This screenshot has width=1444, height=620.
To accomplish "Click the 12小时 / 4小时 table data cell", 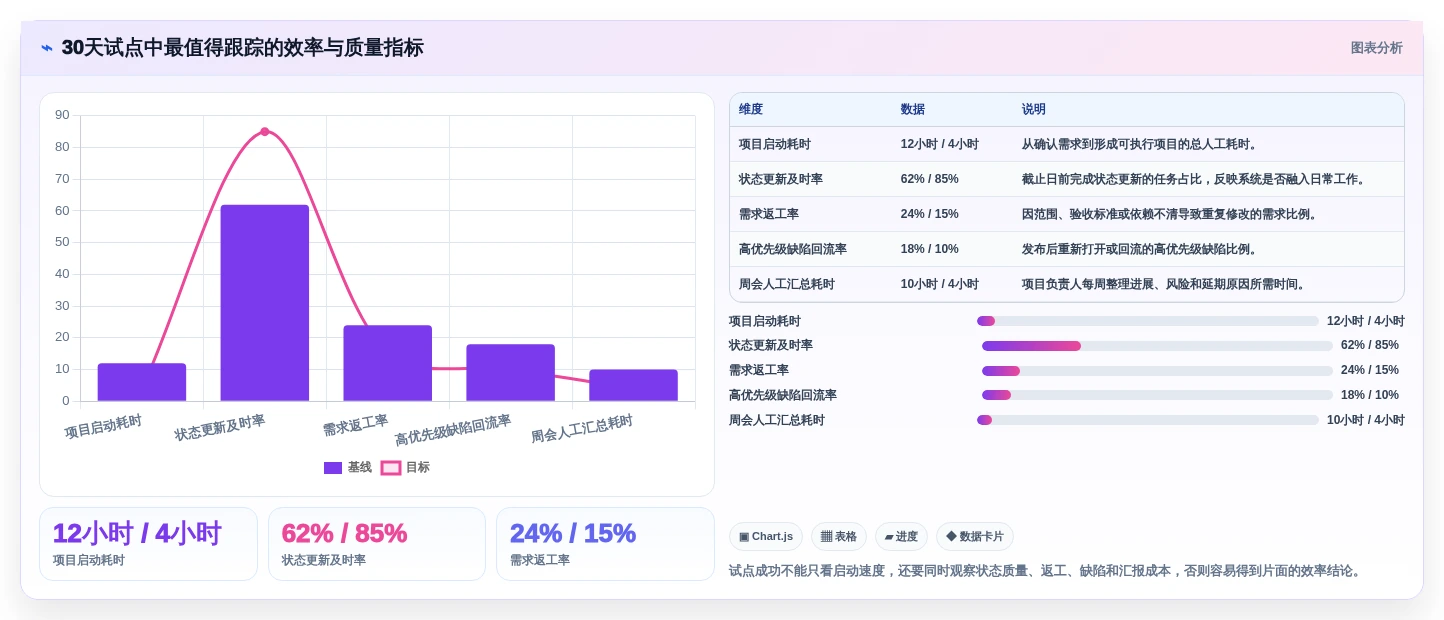I will (940, 144).
